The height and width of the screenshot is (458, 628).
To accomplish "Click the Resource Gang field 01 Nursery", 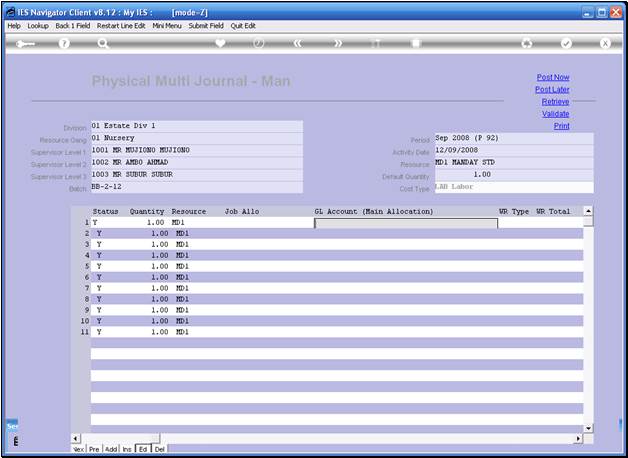I will tap(197, 138).
